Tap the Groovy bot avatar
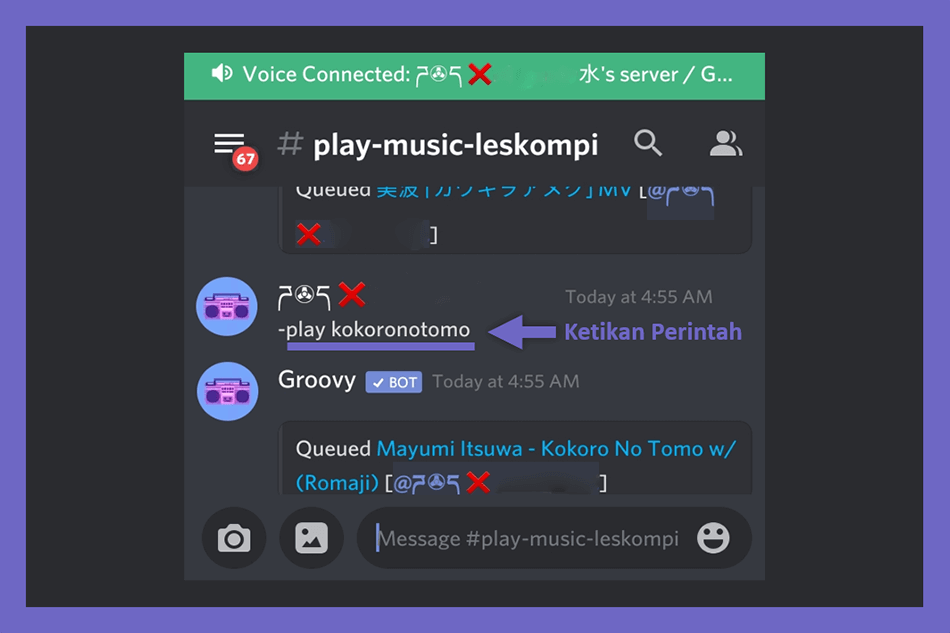The height and width of the screenshot is (633, 950). pyautogui.click(x=227, y=391)
